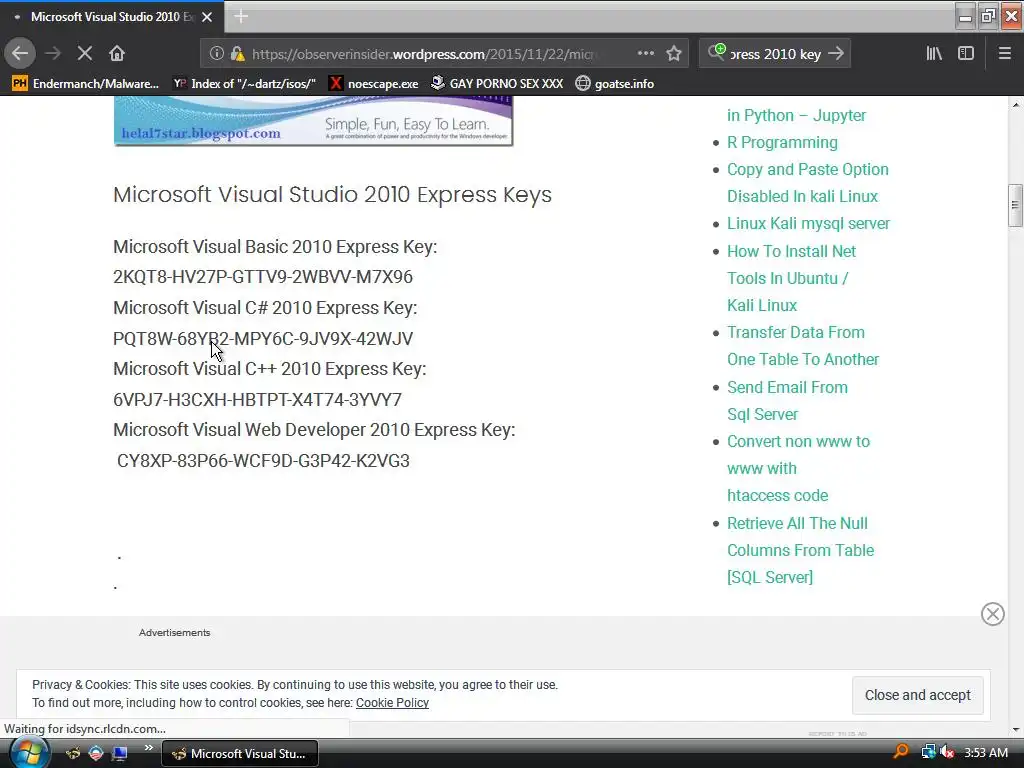Screen dimensions: 1024x768
Task: Launch first Quick Launch icon on taskbar
Action: 73,753
